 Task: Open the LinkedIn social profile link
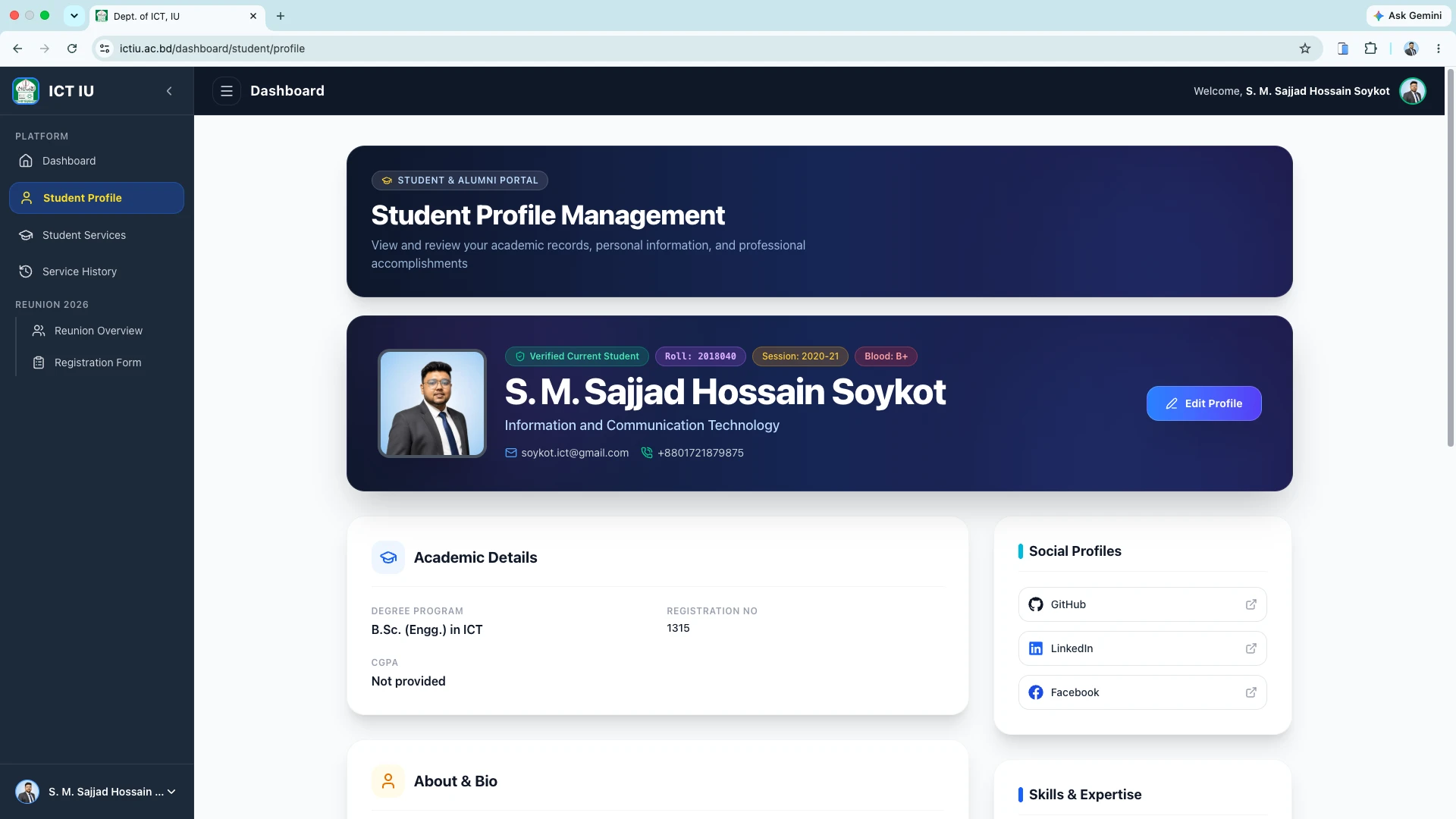[1142, 648]
